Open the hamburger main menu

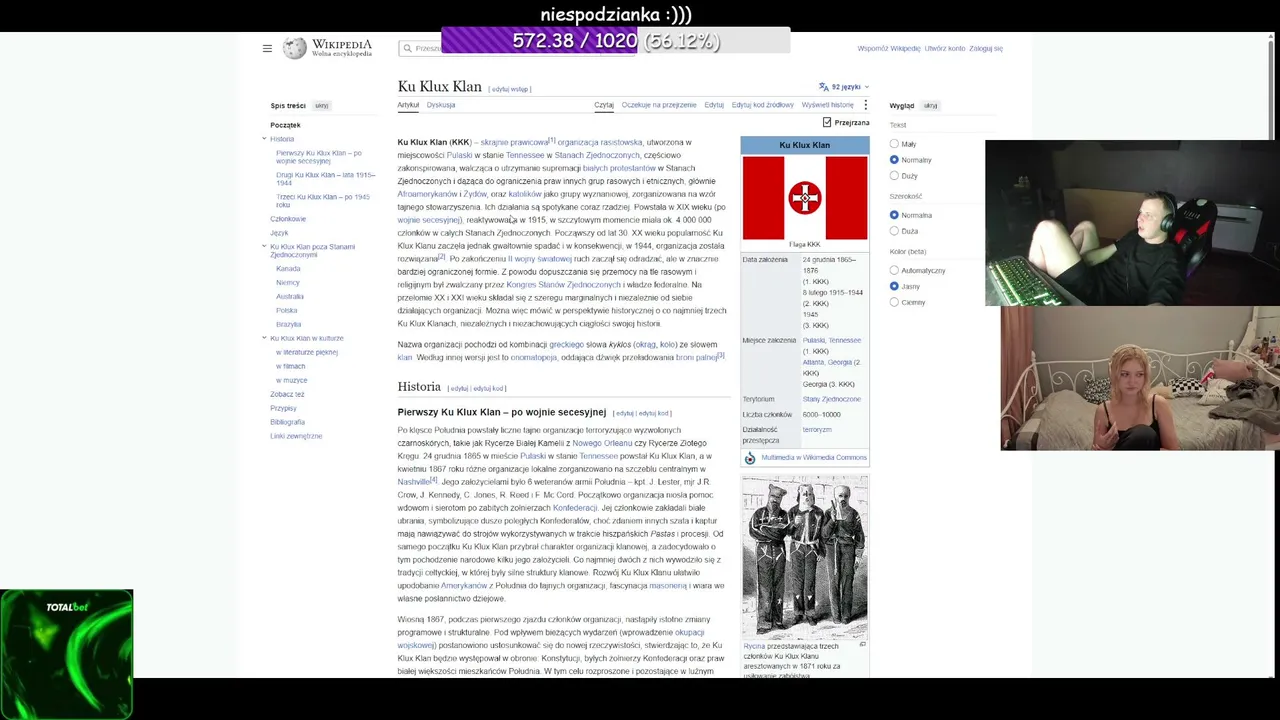(267, 48)
